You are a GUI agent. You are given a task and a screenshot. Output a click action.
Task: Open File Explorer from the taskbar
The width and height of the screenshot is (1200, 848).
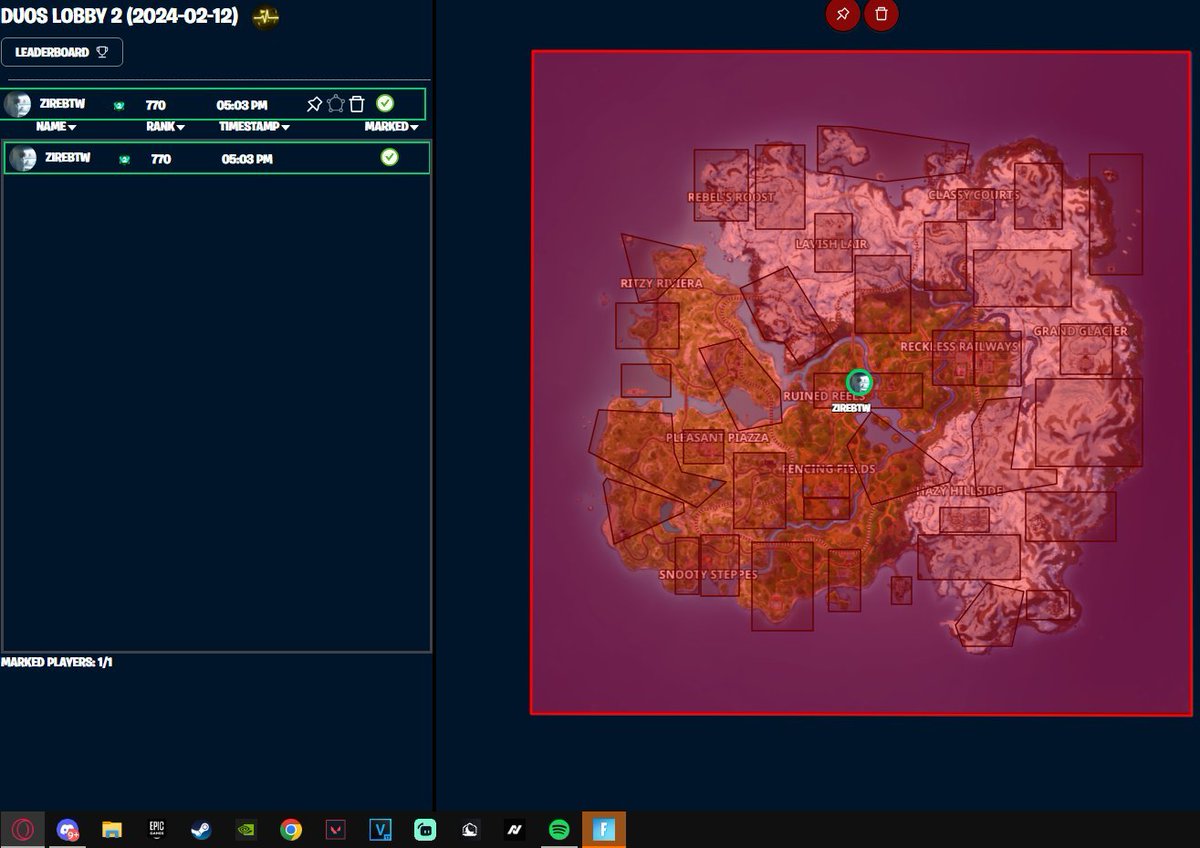click(112, 830)
